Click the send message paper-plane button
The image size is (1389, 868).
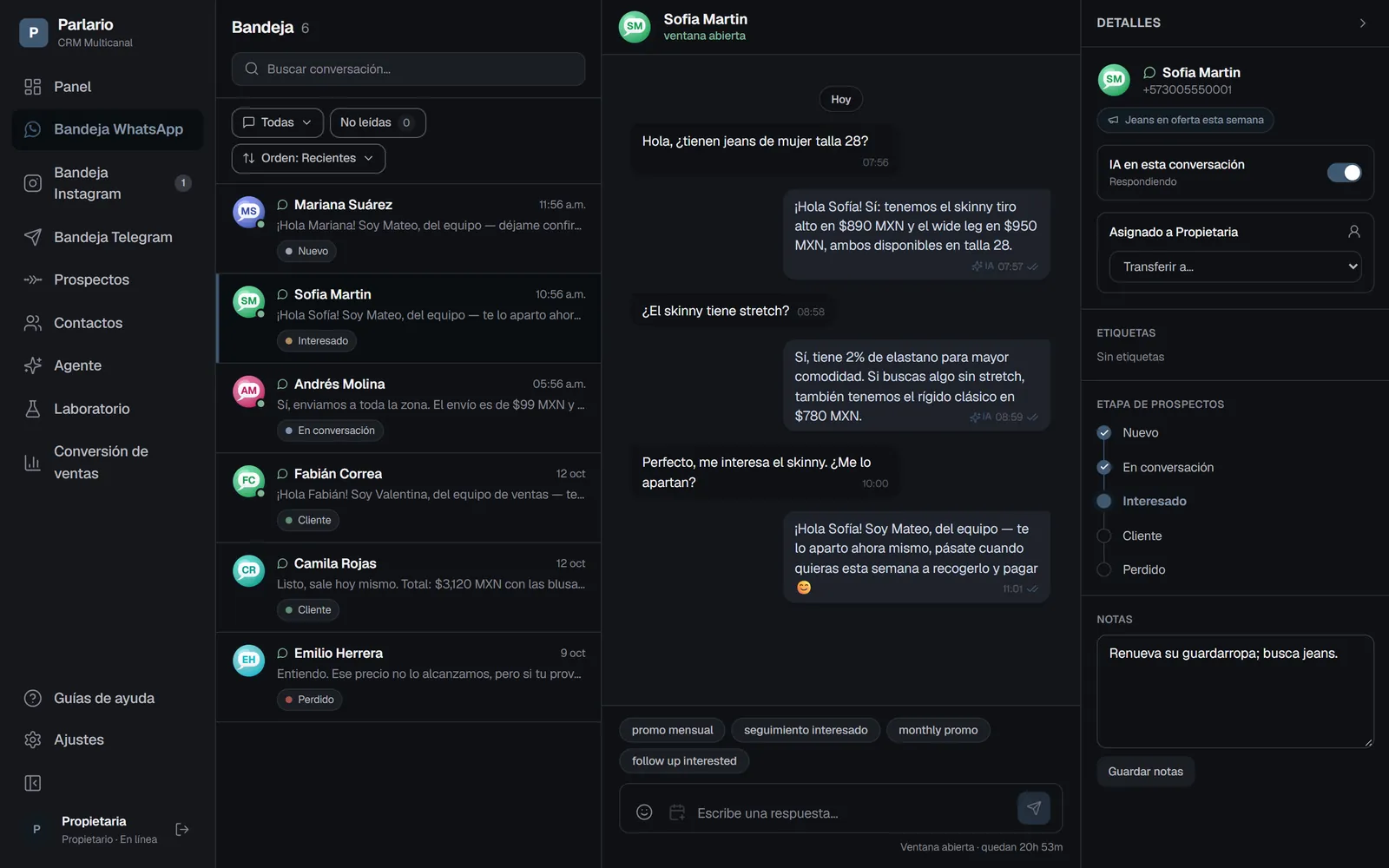1034,808
